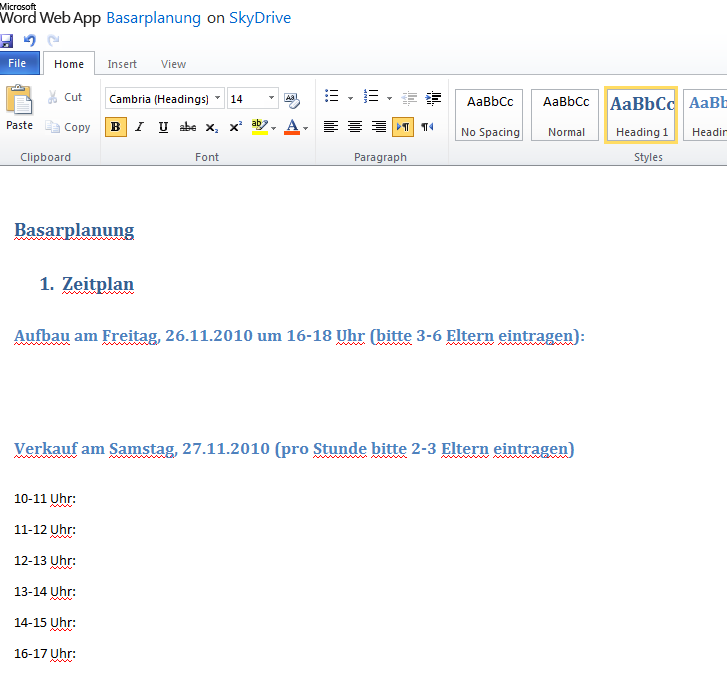The height and width of the screenshot is (680, 727).
Task: Apply the red font color
Action: 292,127
